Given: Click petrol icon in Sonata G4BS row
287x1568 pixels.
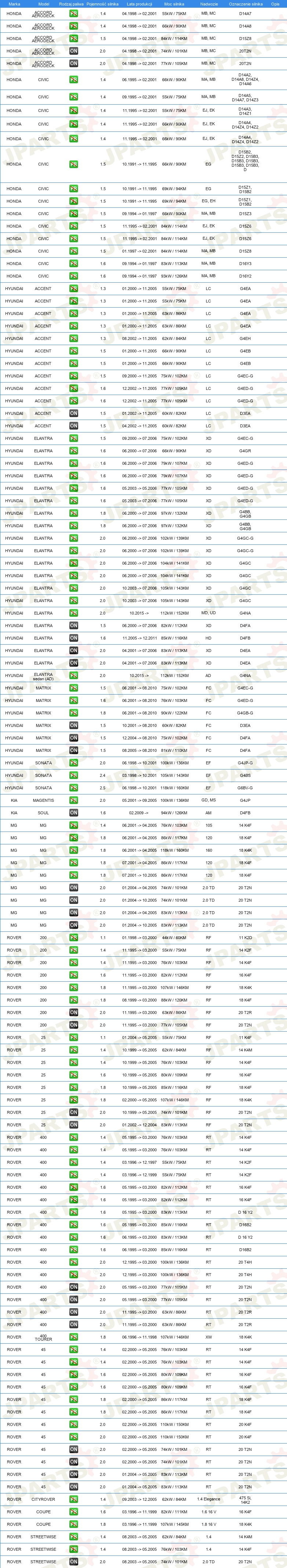Looking at the screenshot, I should (x=73, y=775).
